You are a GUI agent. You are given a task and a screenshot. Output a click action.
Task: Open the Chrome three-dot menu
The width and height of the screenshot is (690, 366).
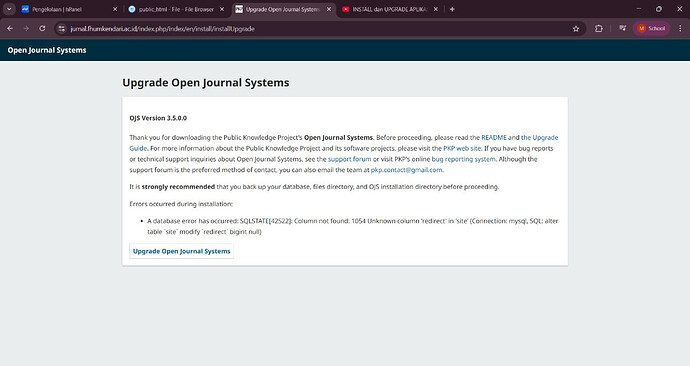pyautogui.click(x=680, y=29)
